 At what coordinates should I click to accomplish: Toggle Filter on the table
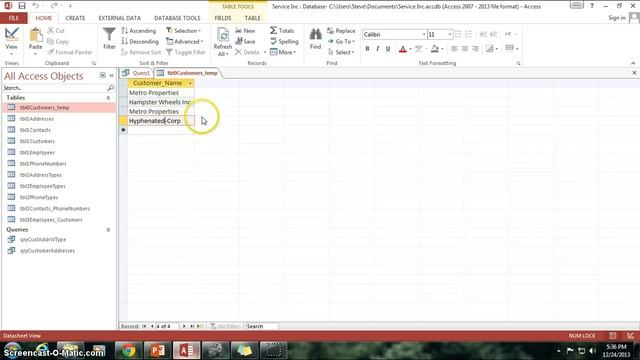click(x=186, y=52)
